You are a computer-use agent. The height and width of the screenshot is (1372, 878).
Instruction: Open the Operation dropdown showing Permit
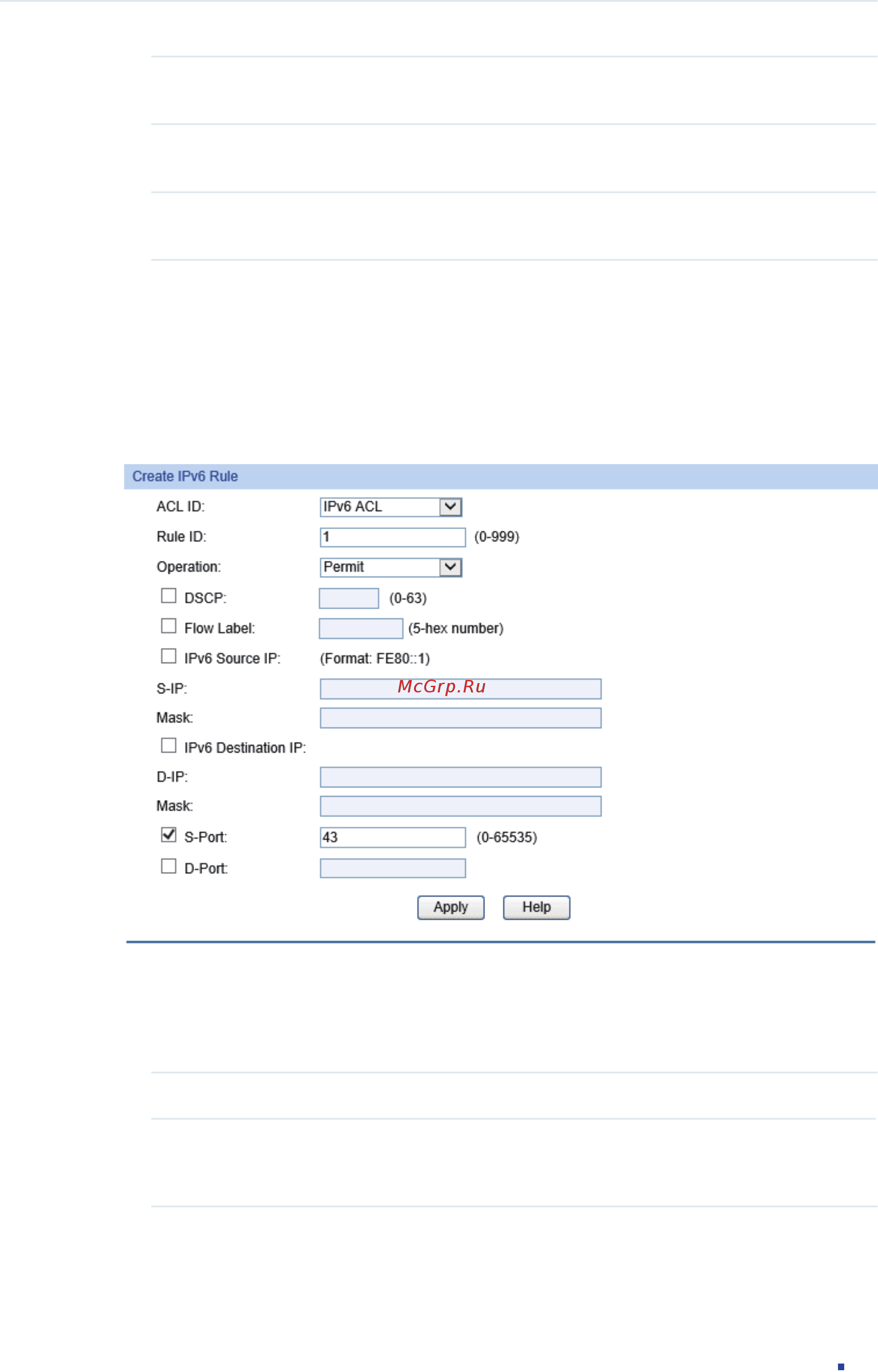391,567
